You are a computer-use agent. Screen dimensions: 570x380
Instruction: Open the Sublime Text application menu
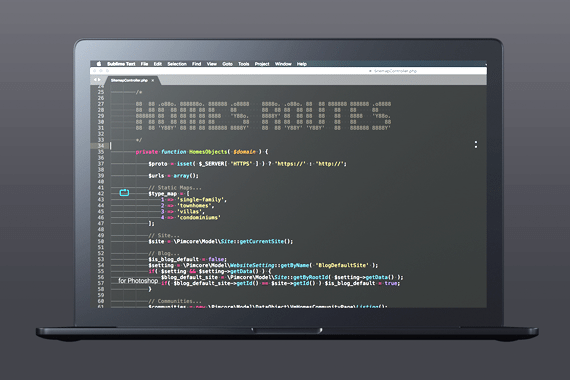click(121, 64)
